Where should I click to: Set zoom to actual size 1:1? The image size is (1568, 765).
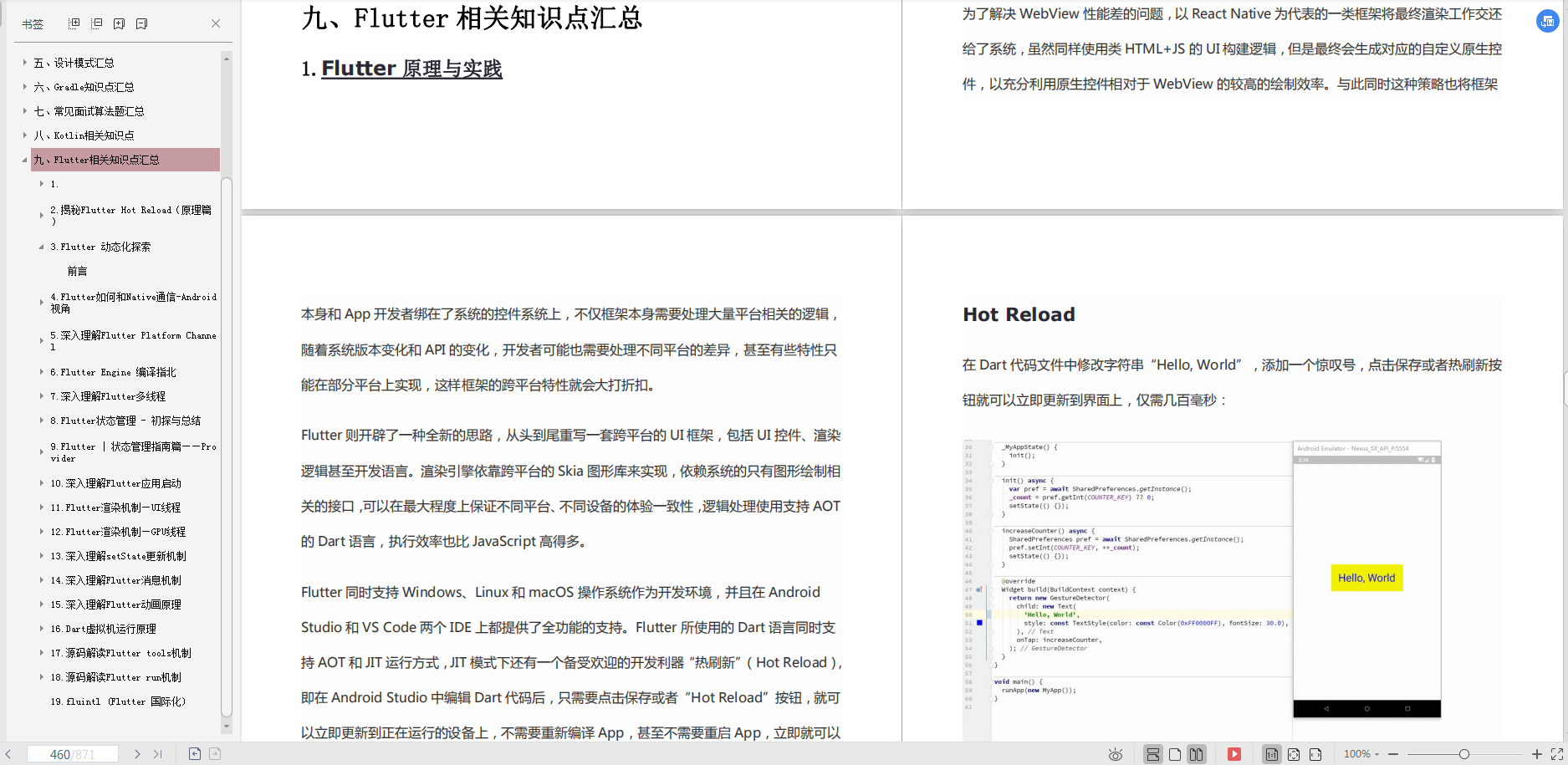(1271, 753)
